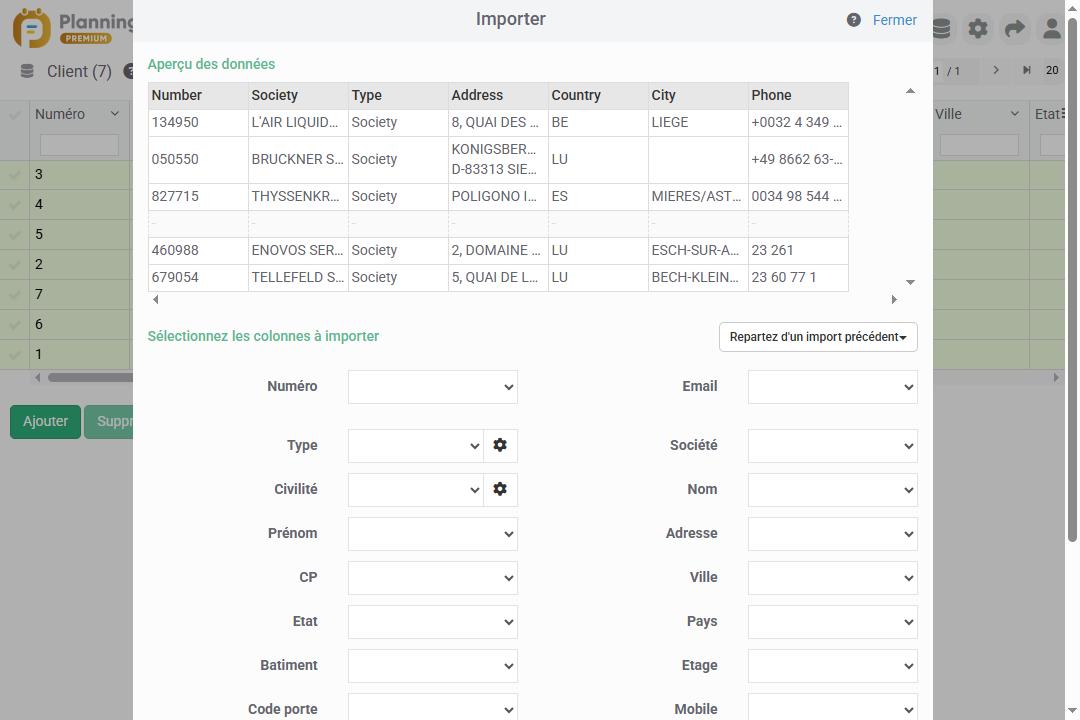Screen dimensions: 1080x720
Task: Open the Type settings gear icon
Action: coord(500,445)
